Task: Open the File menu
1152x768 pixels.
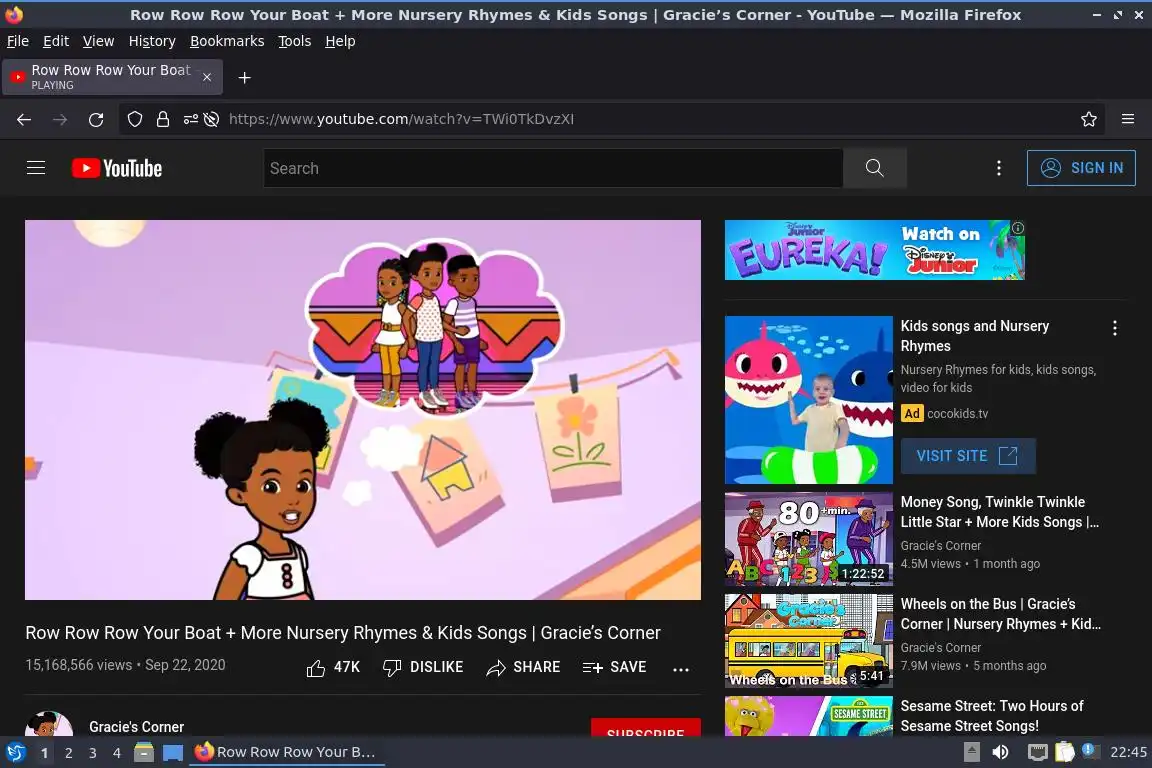Action: pos(18,41)
